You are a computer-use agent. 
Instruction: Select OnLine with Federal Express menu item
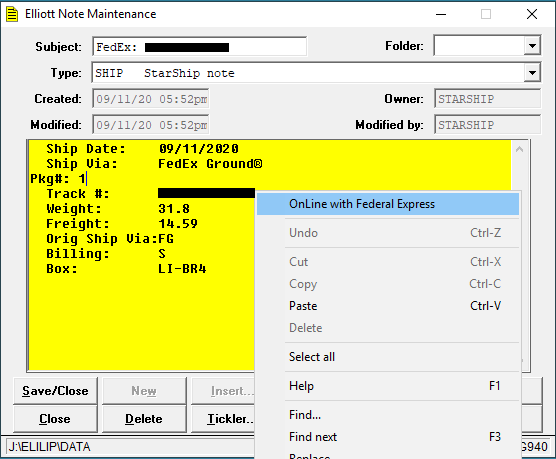[388, 204]
